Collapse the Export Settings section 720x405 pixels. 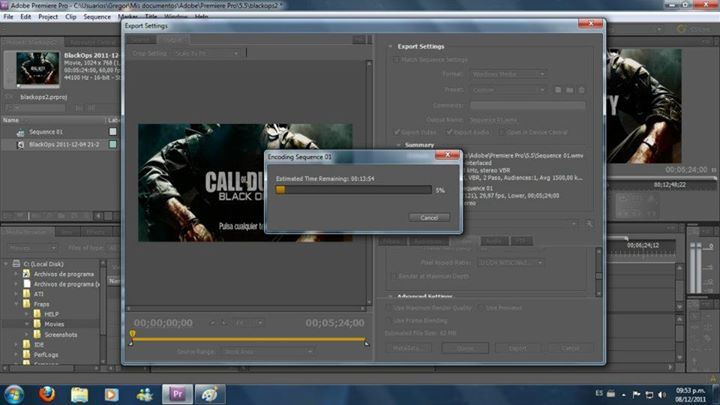coord(391,46)
